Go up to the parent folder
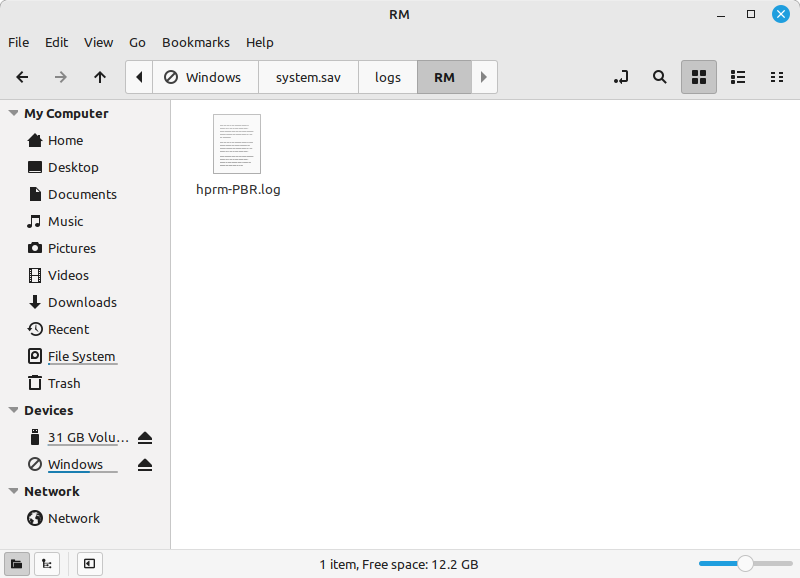The image size is (800, 578). pos(100,77)
